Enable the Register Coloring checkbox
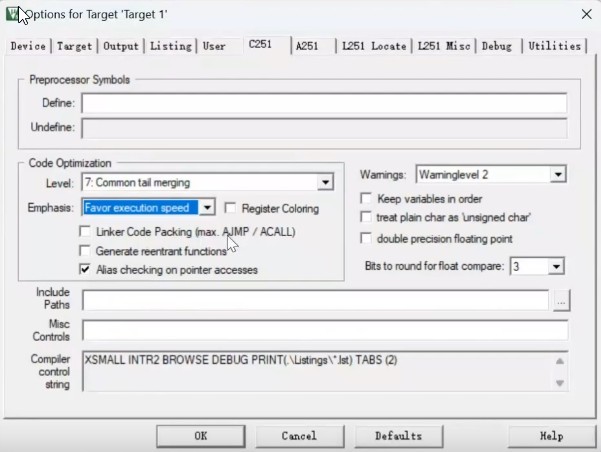This screenshot has width=601, height=452. [232, 208]
